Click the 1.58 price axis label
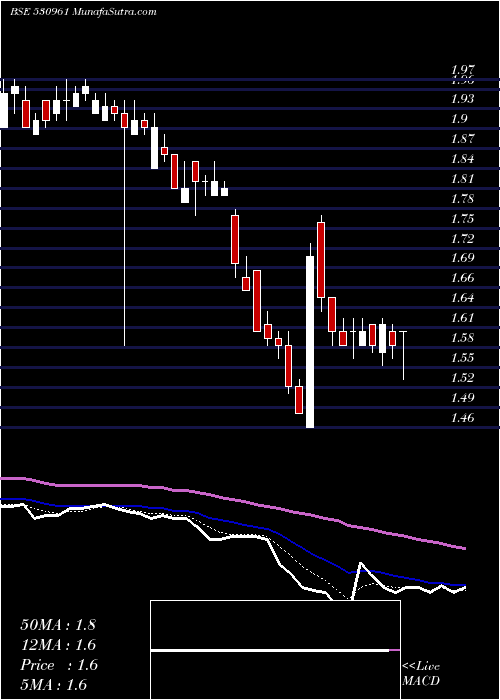Image resolution: width=500 pixels, height=700 pixels. pyautogui.click(x=462, y=338)
